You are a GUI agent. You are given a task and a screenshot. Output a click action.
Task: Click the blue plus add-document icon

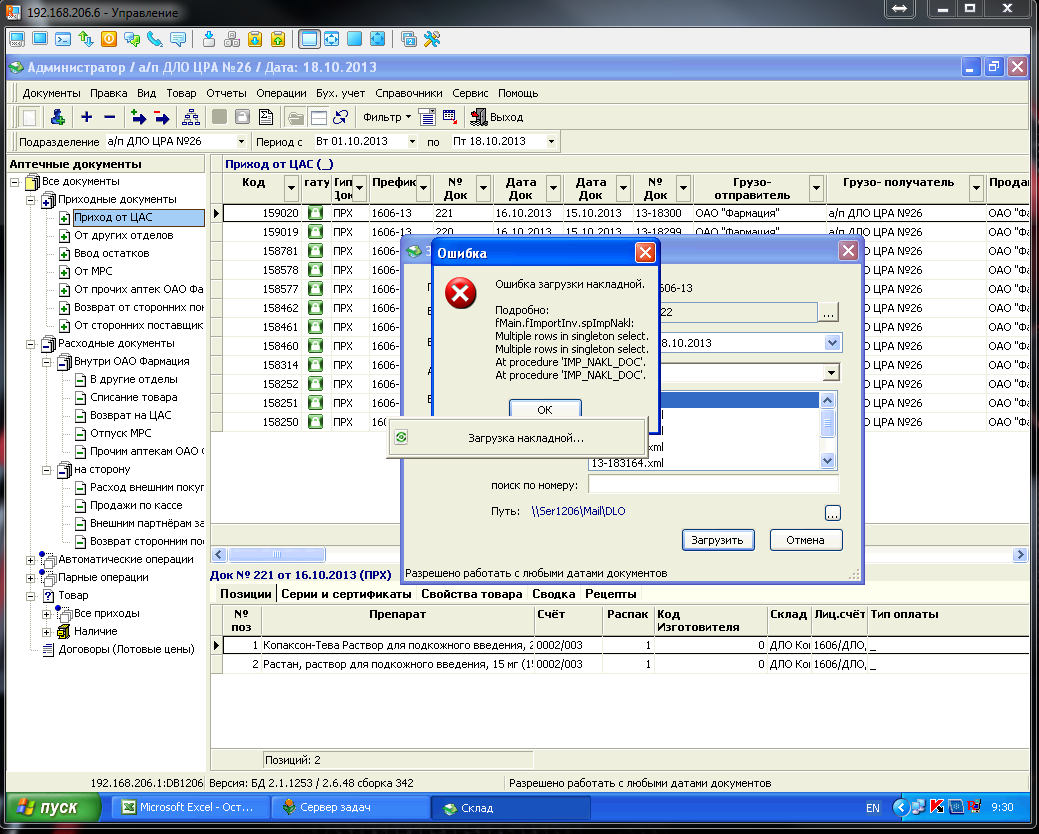pos(87,117)
